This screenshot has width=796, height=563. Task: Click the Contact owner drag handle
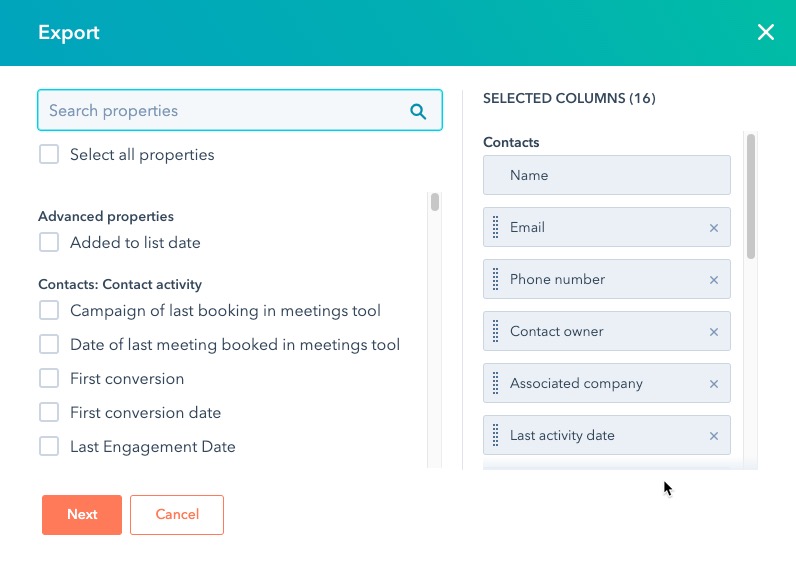tap(496, 332)
